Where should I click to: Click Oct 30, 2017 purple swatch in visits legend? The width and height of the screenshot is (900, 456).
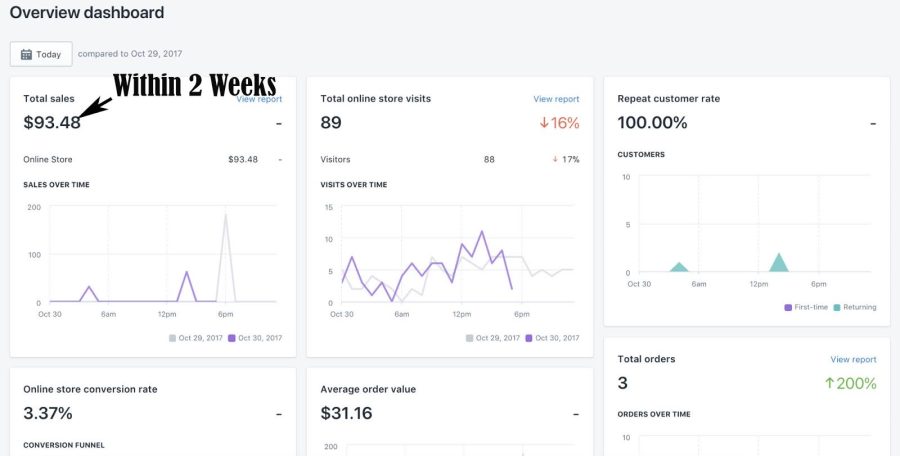tap(529, 338)
